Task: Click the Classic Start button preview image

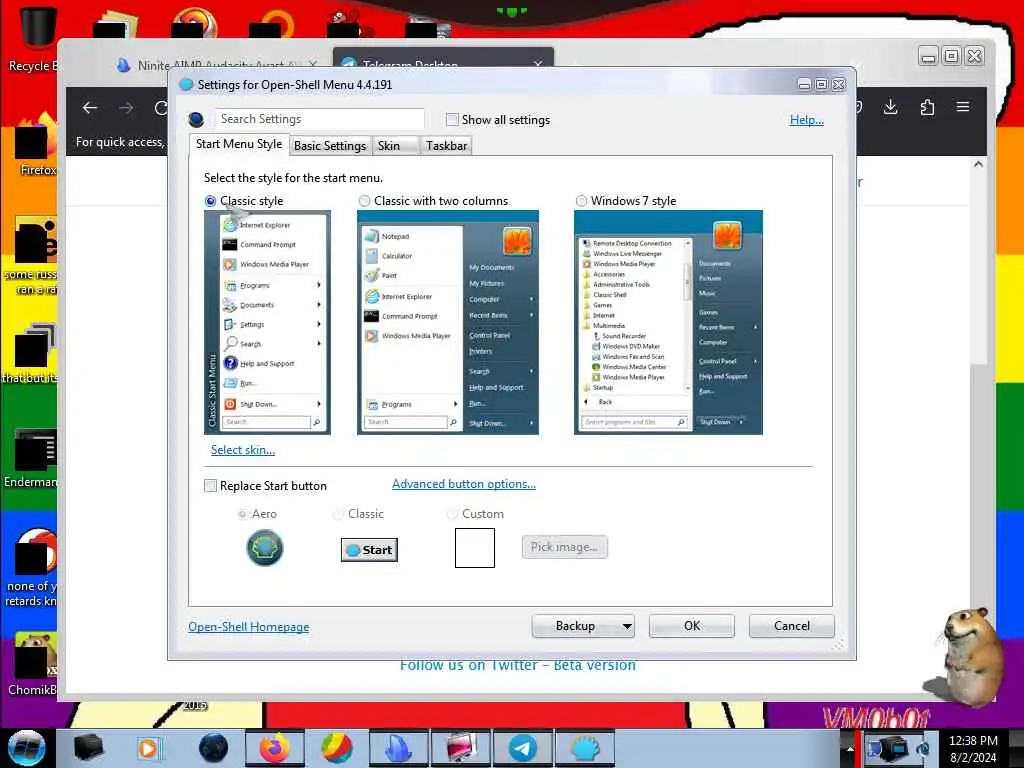Action: click(369, 550)
